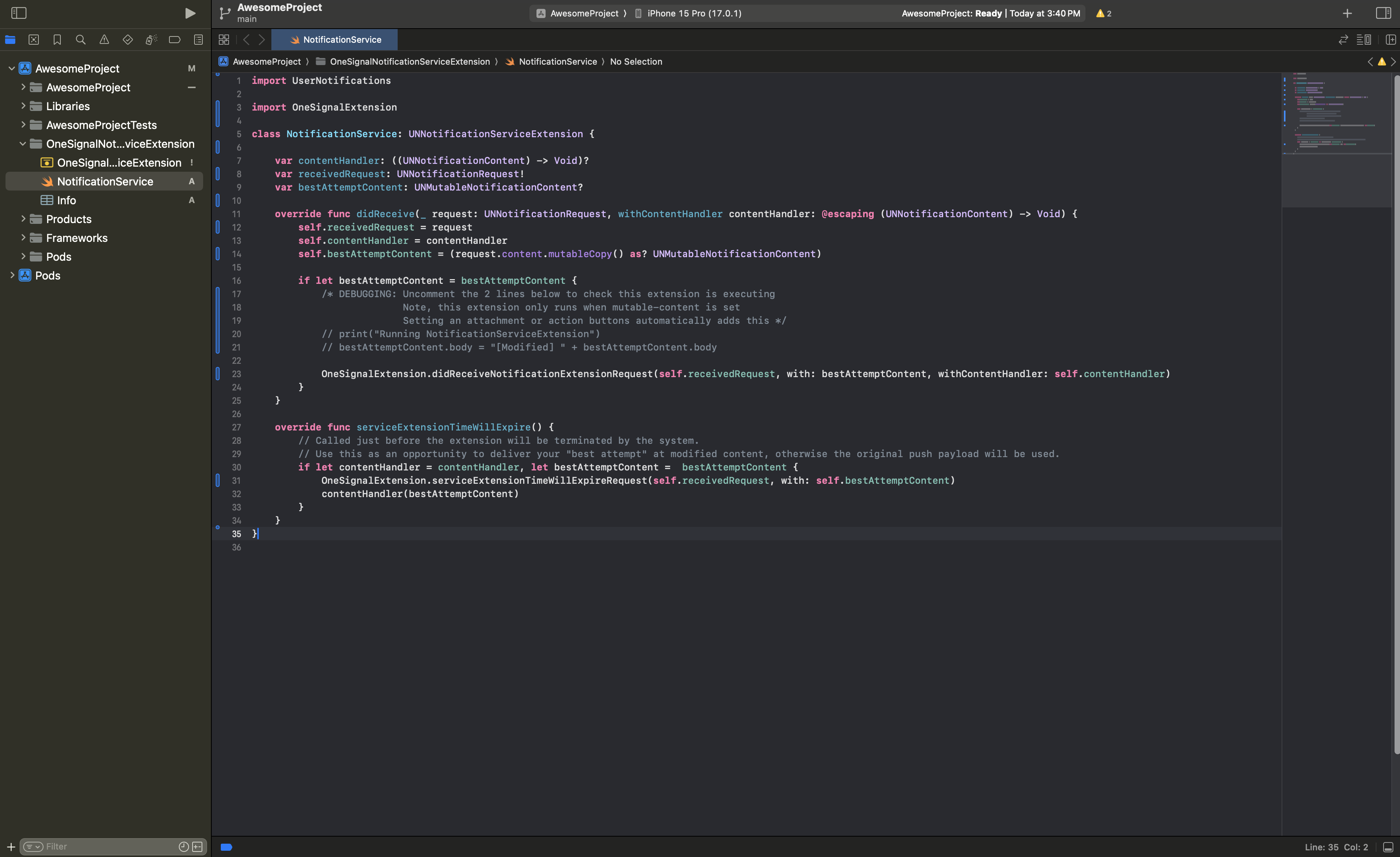1400x857 pixels.
Task: Select NotificationService swift file in navigator
Action: (x=104, y=181)
